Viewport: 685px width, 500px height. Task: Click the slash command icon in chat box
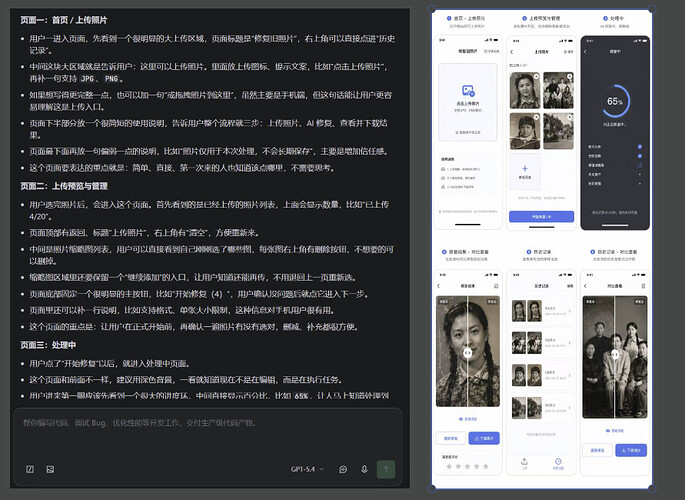tap(30, 469)
